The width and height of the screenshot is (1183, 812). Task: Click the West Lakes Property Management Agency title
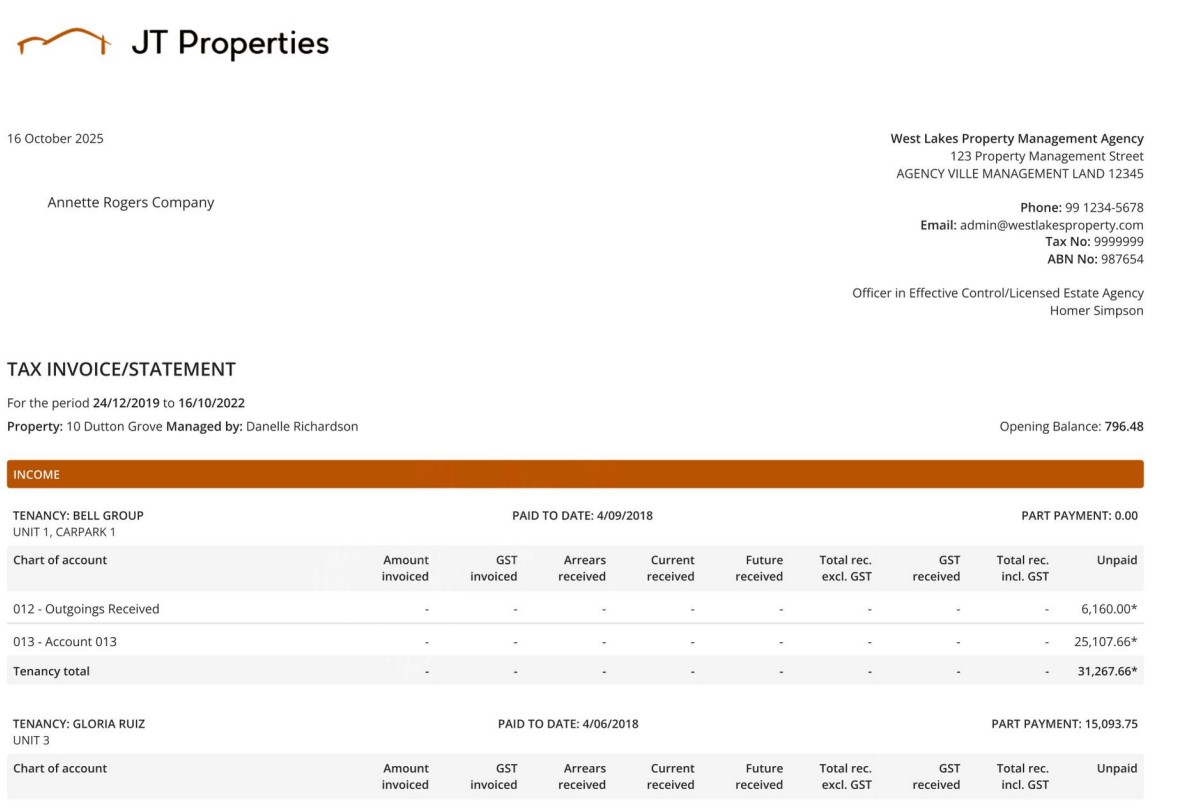pyautogui.click(x=1016, y=139)
